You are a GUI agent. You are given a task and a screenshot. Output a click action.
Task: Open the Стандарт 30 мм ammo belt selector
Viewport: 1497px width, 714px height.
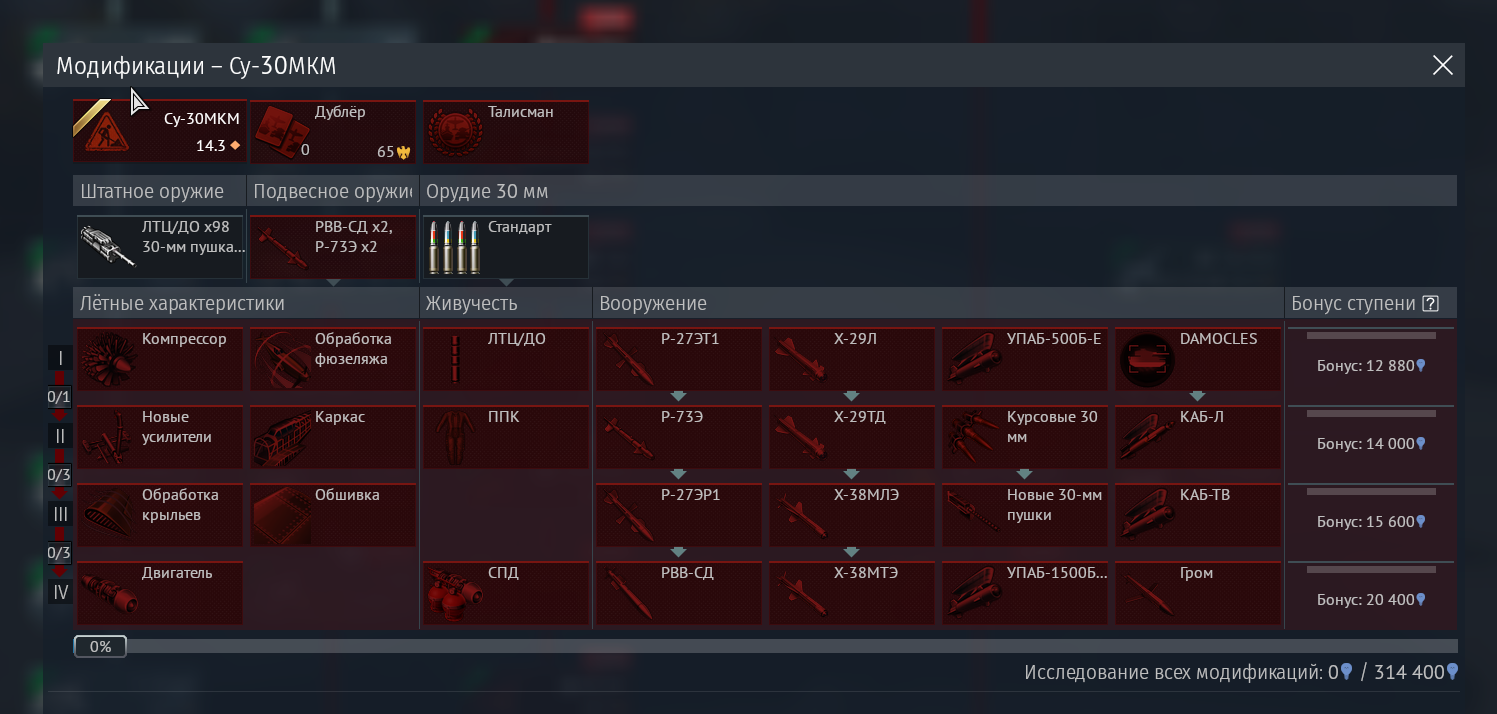(506, 247)
